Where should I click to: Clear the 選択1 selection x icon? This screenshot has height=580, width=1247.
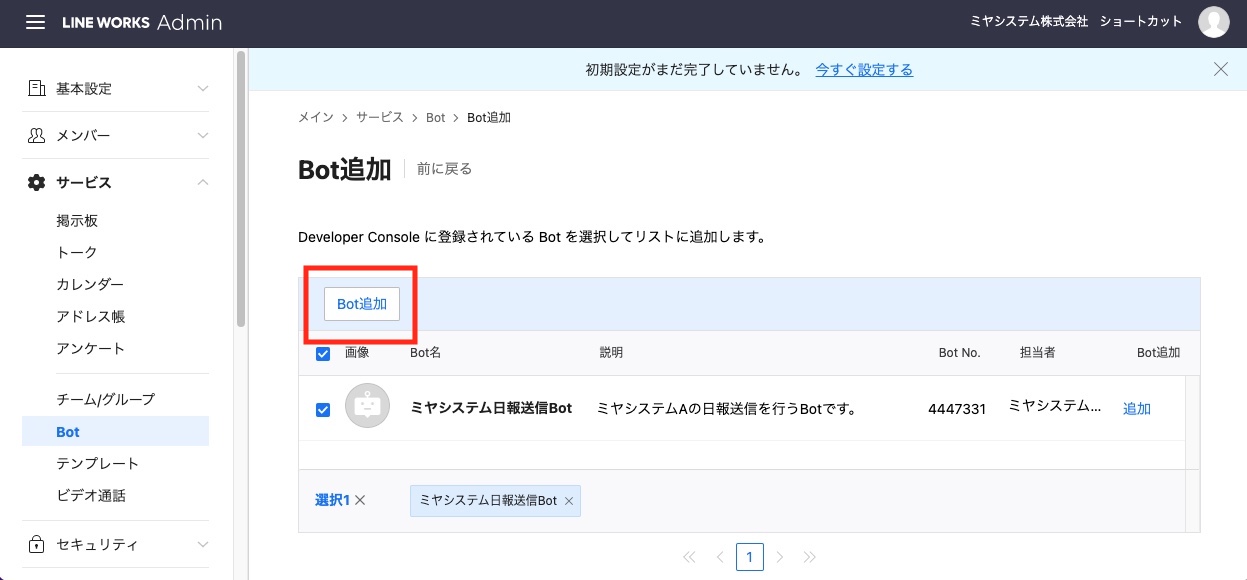pos(360,500)
